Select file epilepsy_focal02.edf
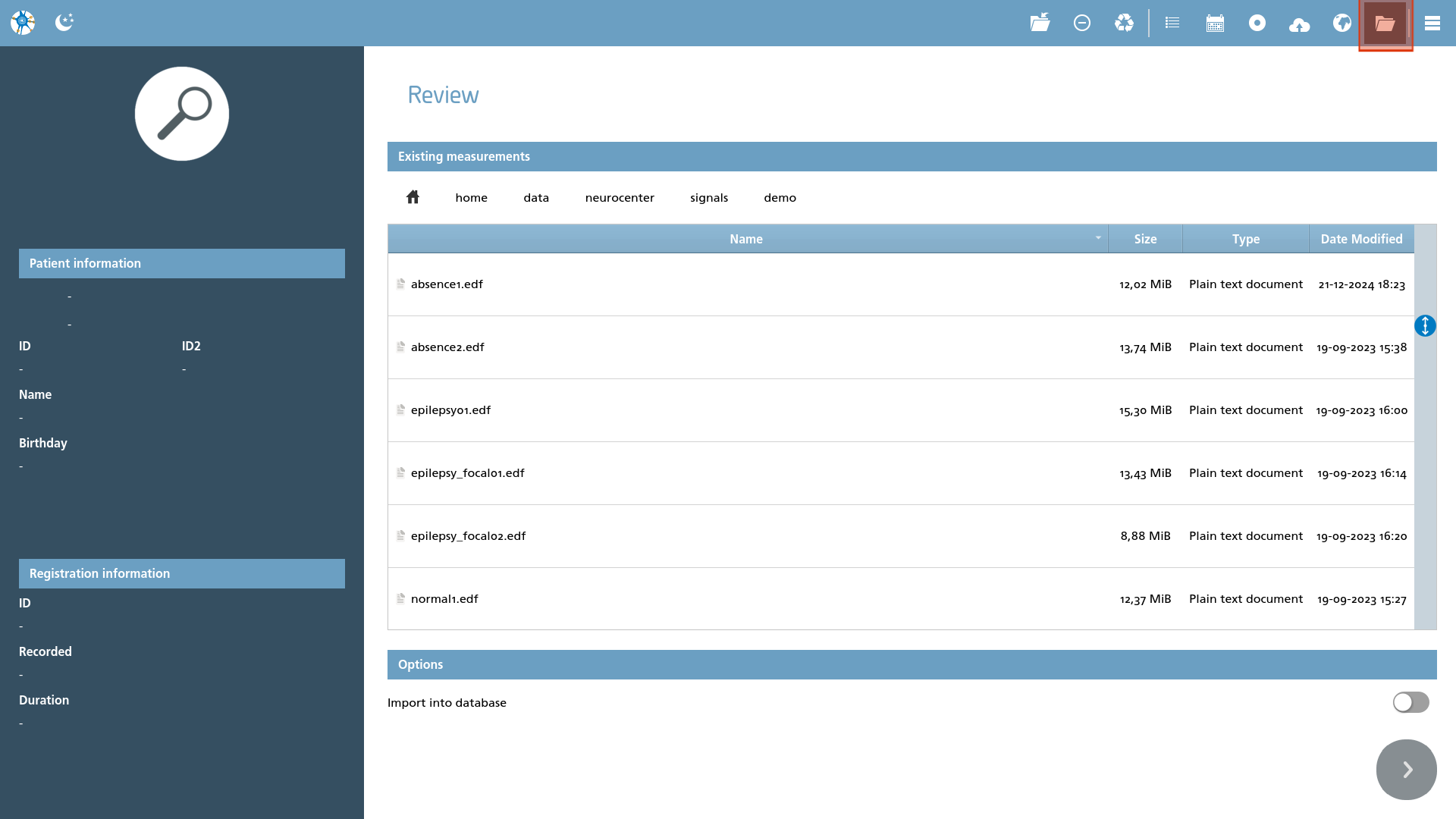Image resolution: width=1456 pixels, height=819 pixels. click(901, 536)
